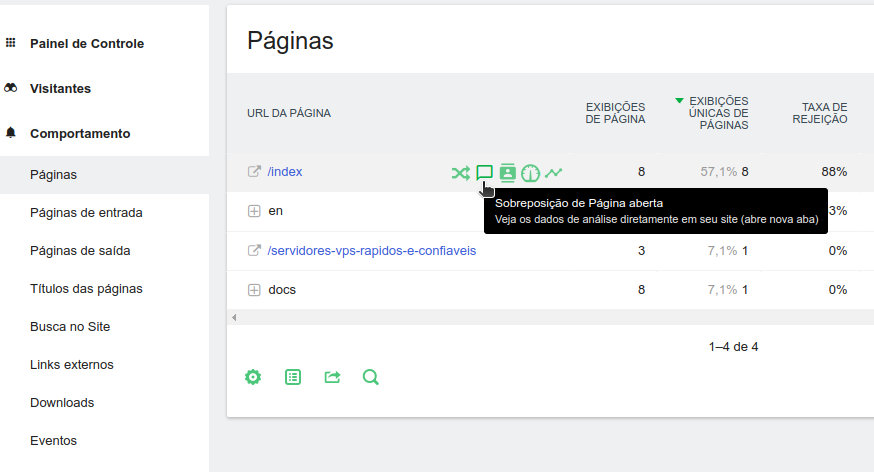Open Page Overlay icon for /index
The height and width of the screenshot is (472, 874).
(484, 173)
